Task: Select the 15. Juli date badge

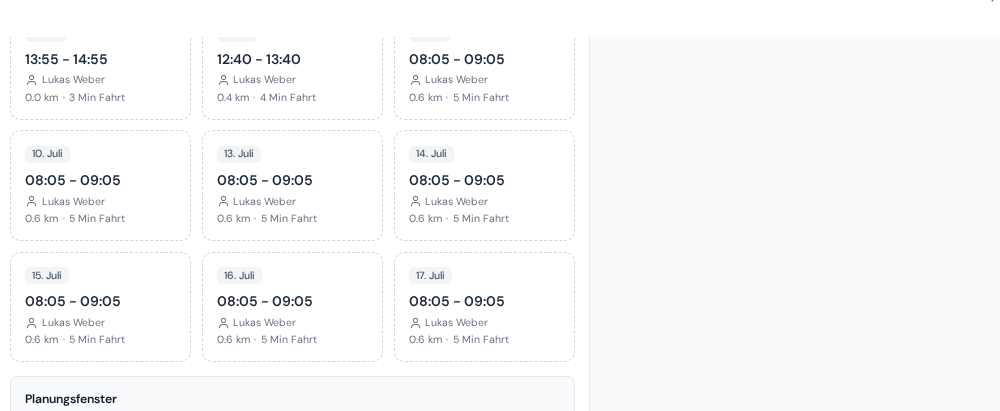Action: pos(47,276)
